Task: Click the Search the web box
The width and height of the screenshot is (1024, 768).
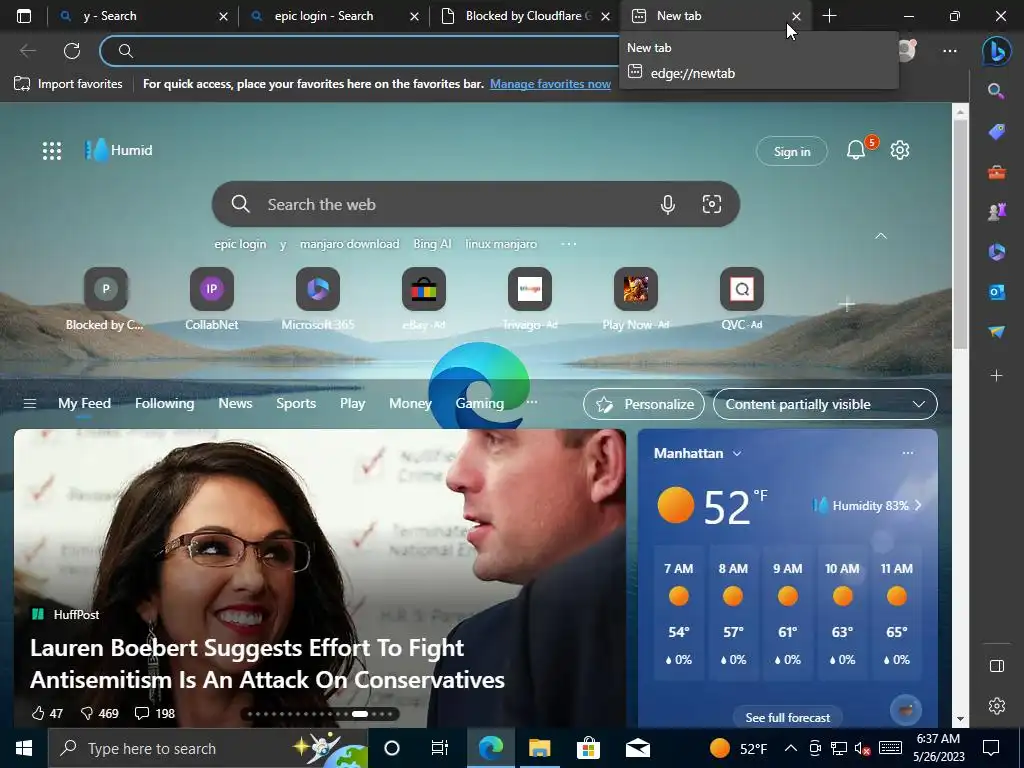Action: click(475, 204)
